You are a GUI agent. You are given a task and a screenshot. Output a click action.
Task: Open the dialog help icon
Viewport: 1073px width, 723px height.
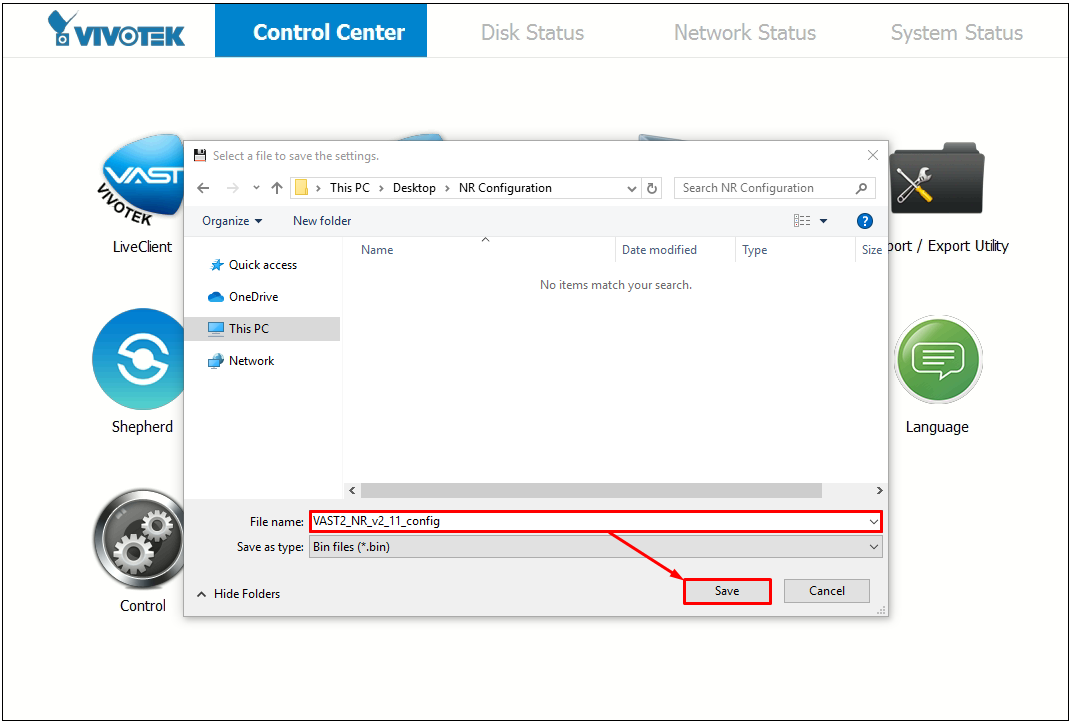coord(864,221)
